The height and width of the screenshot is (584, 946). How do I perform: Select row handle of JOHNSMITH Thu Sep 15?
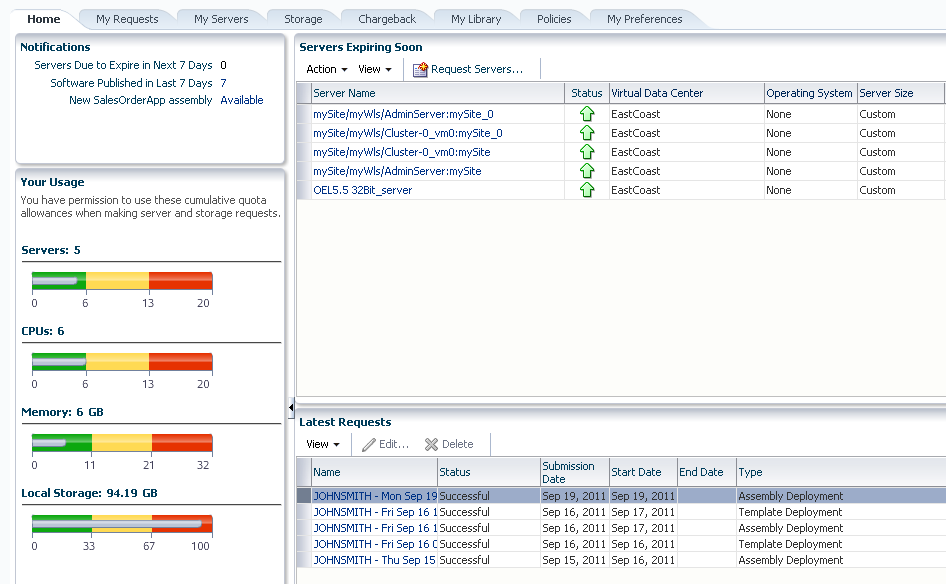tap(303, 560)
